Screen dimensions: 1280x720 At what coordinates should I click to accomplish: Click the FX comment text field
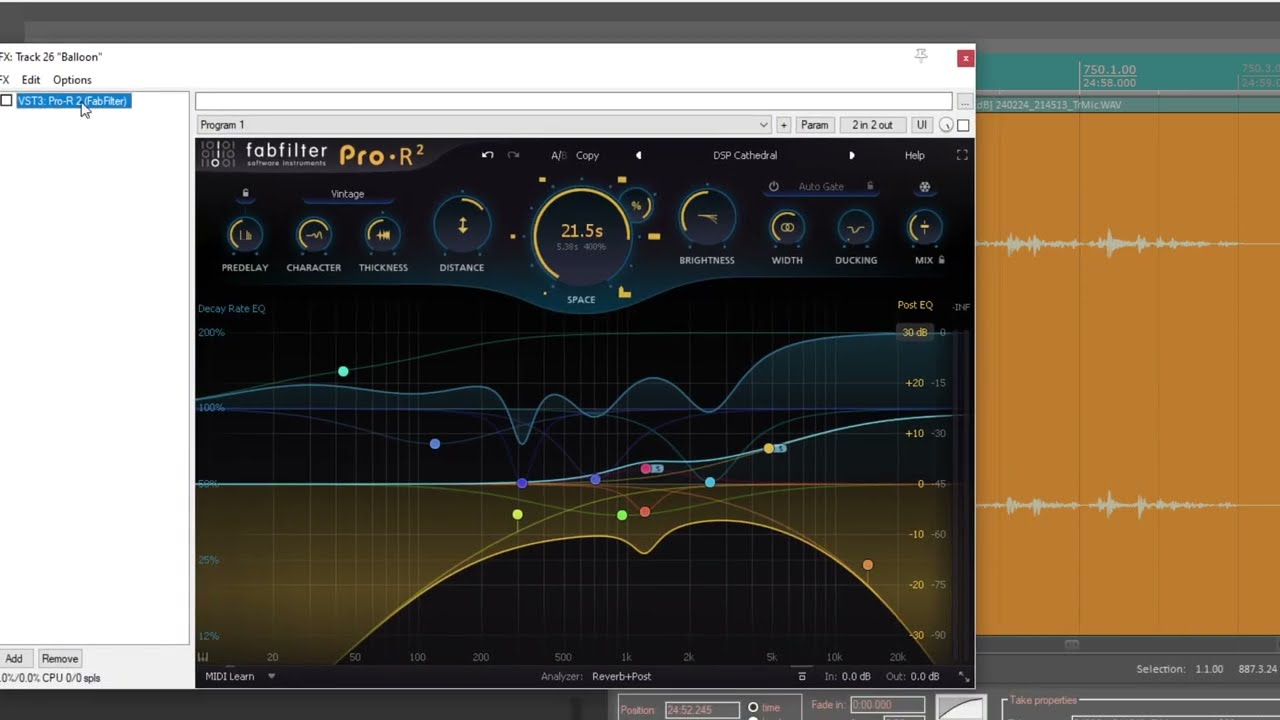(574, 101)
